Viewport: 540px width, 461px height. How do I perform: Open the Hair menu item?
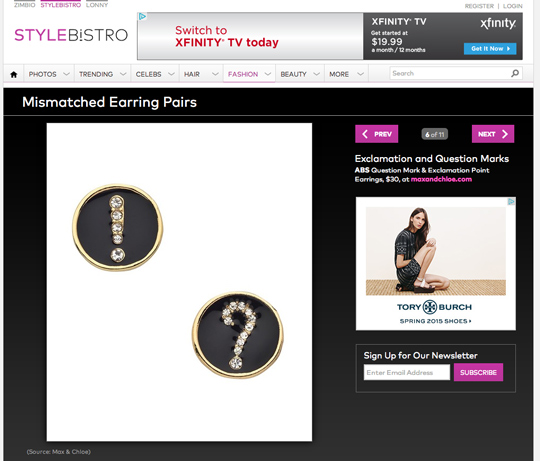point(192,74)
